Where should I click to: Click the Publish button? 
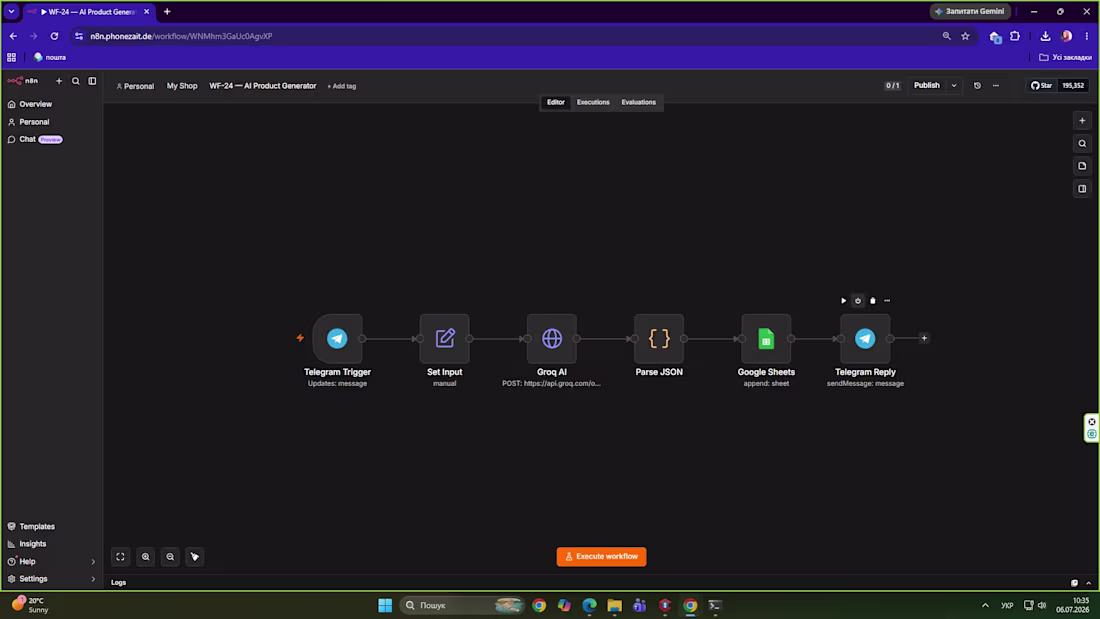coord(927,86)
